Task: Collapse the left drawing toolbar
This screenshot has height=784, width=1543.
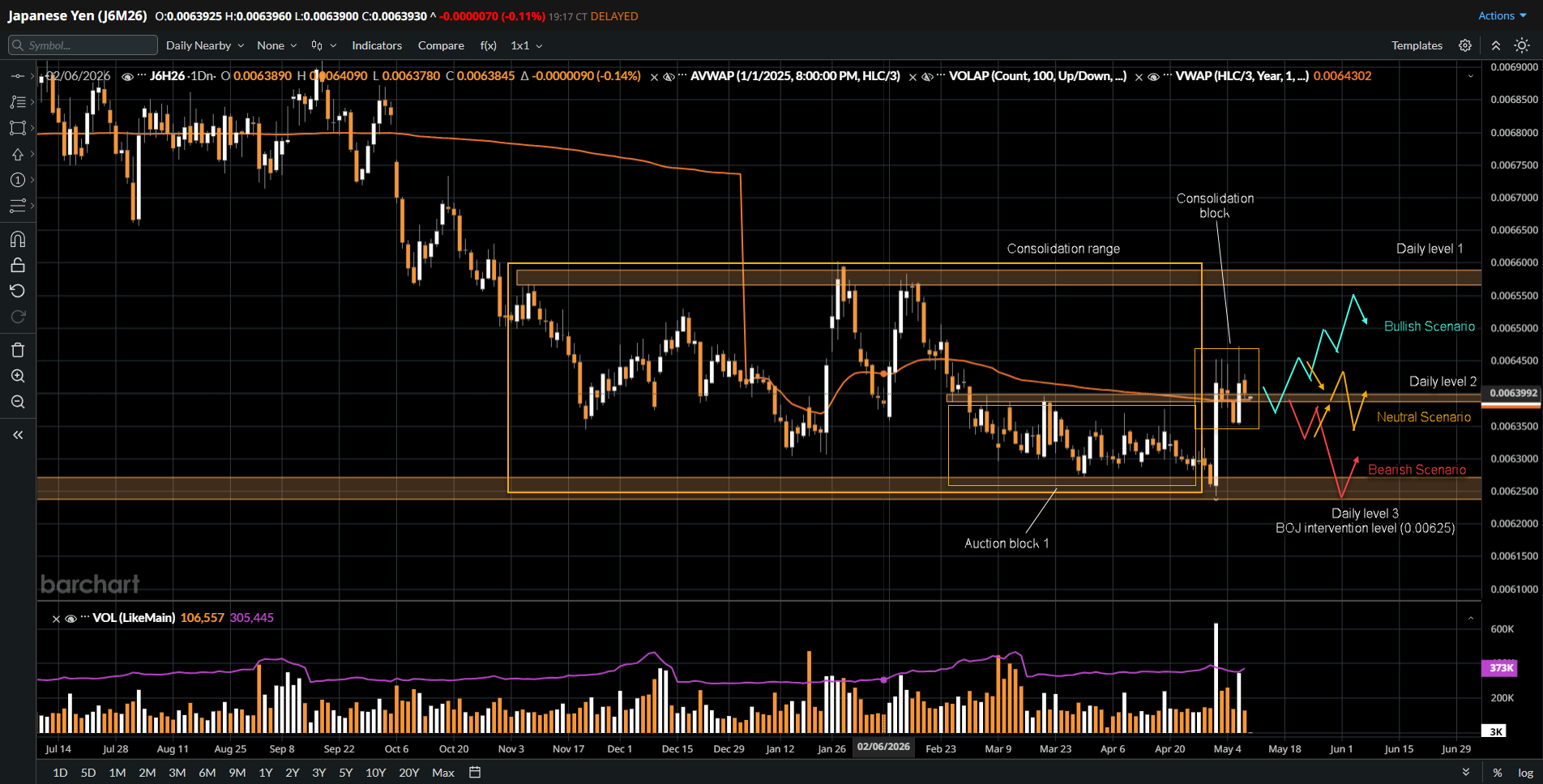Action: 18,435
